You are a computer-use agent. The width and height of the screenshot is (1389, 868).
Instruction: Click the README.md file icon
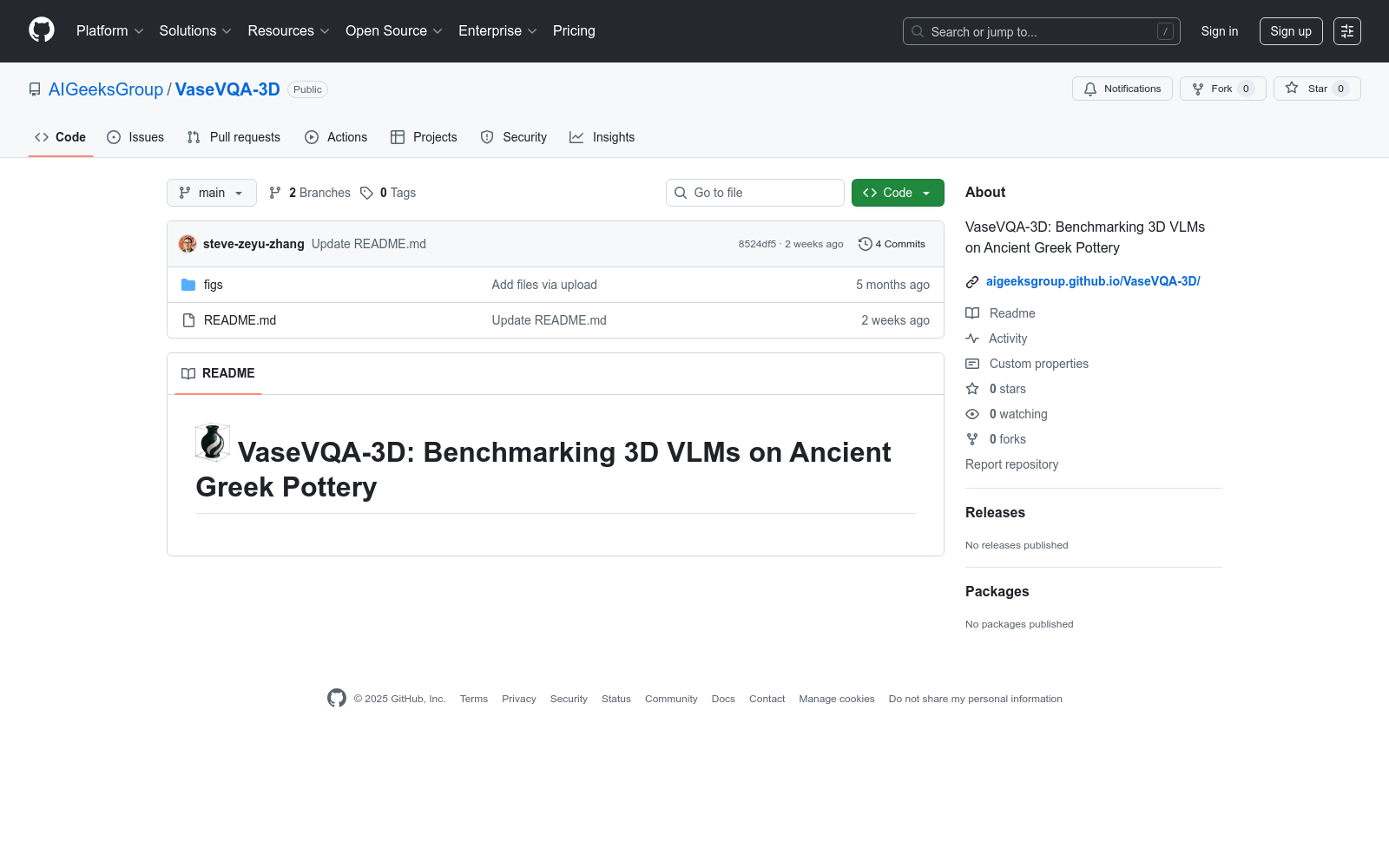(188, 320)
